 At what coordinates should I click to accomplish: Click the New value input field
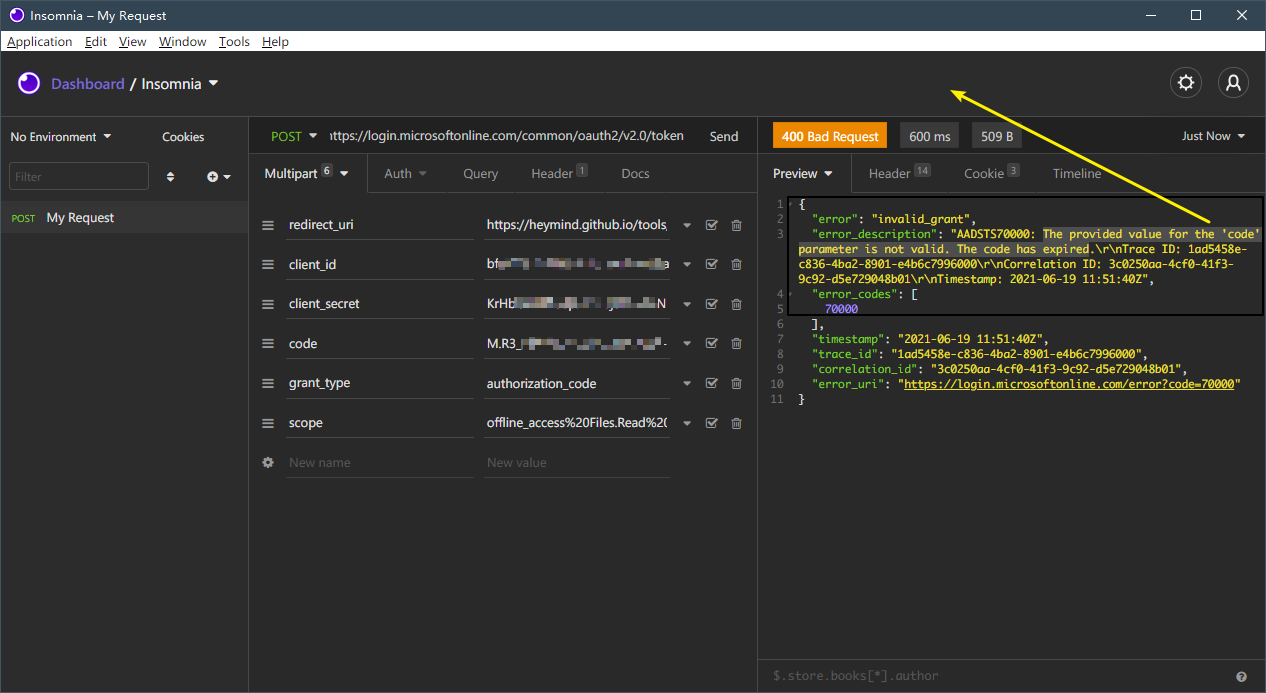click(x=577, y=463)
